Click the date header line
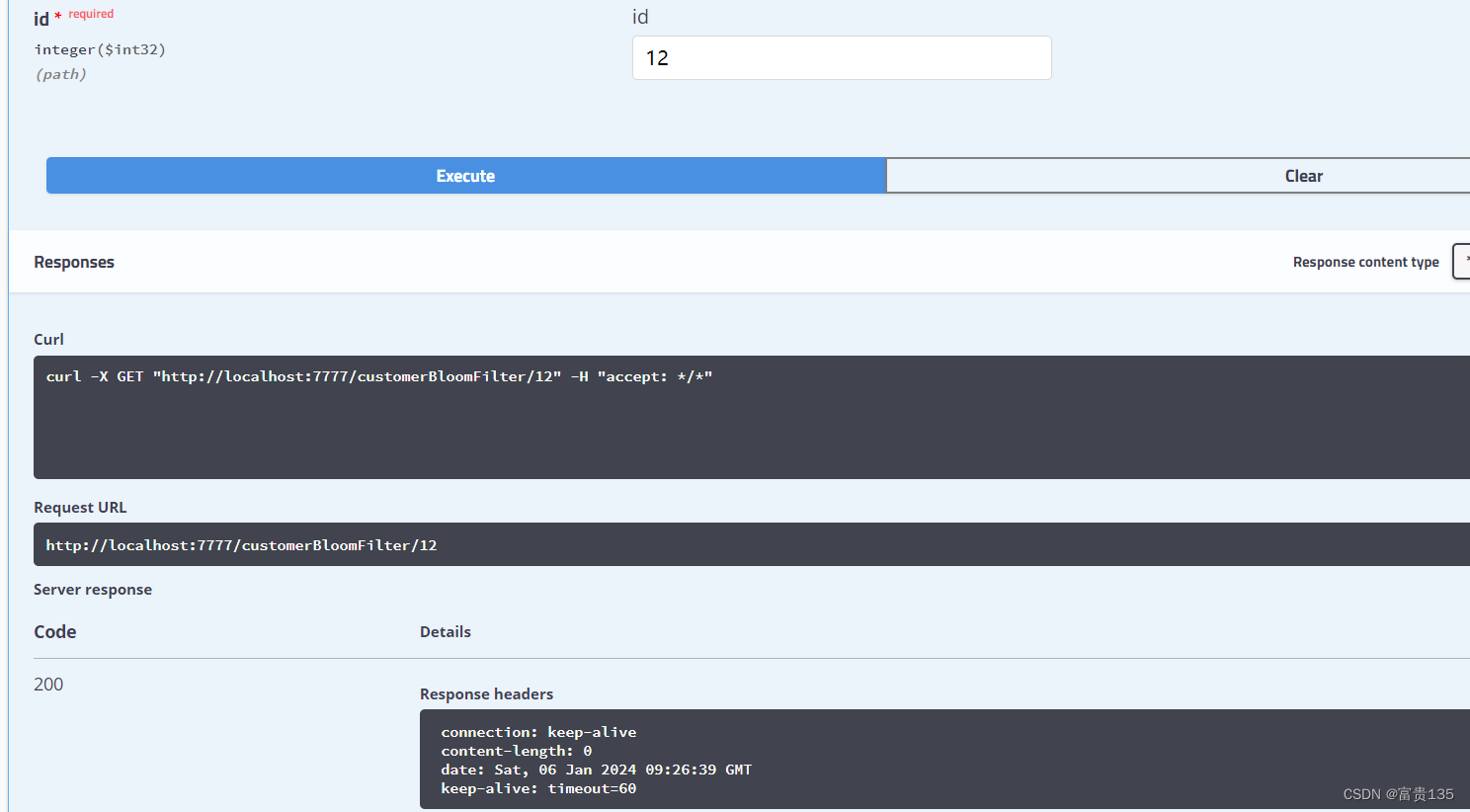This screenshot has height=812, width=1470. click(597, 770)
